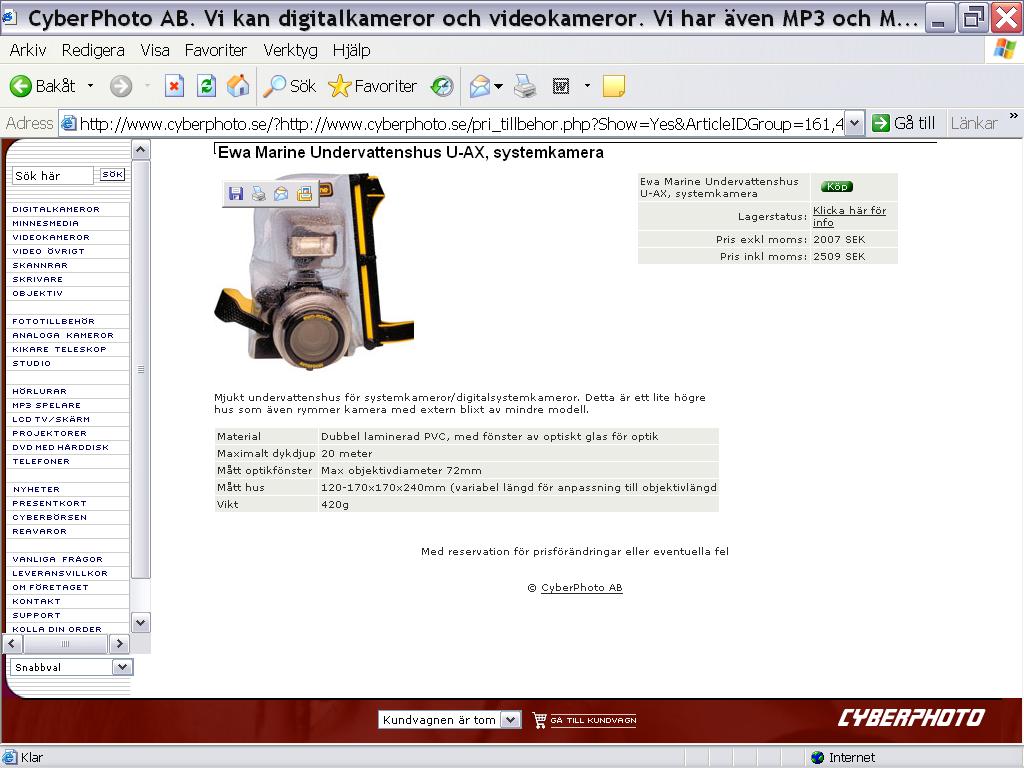Click the Windows flag logo

[x=1004, y=49]
